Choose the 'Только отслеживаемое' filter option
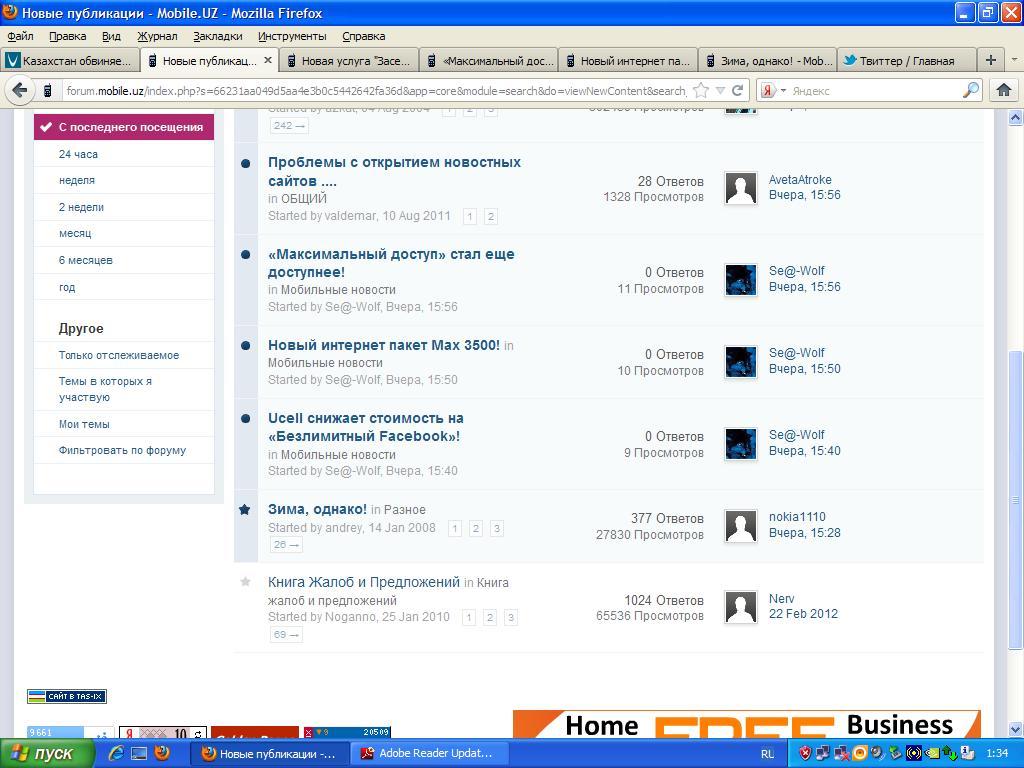This screenshot has height=768, width=1024. [x=119, y=355]
